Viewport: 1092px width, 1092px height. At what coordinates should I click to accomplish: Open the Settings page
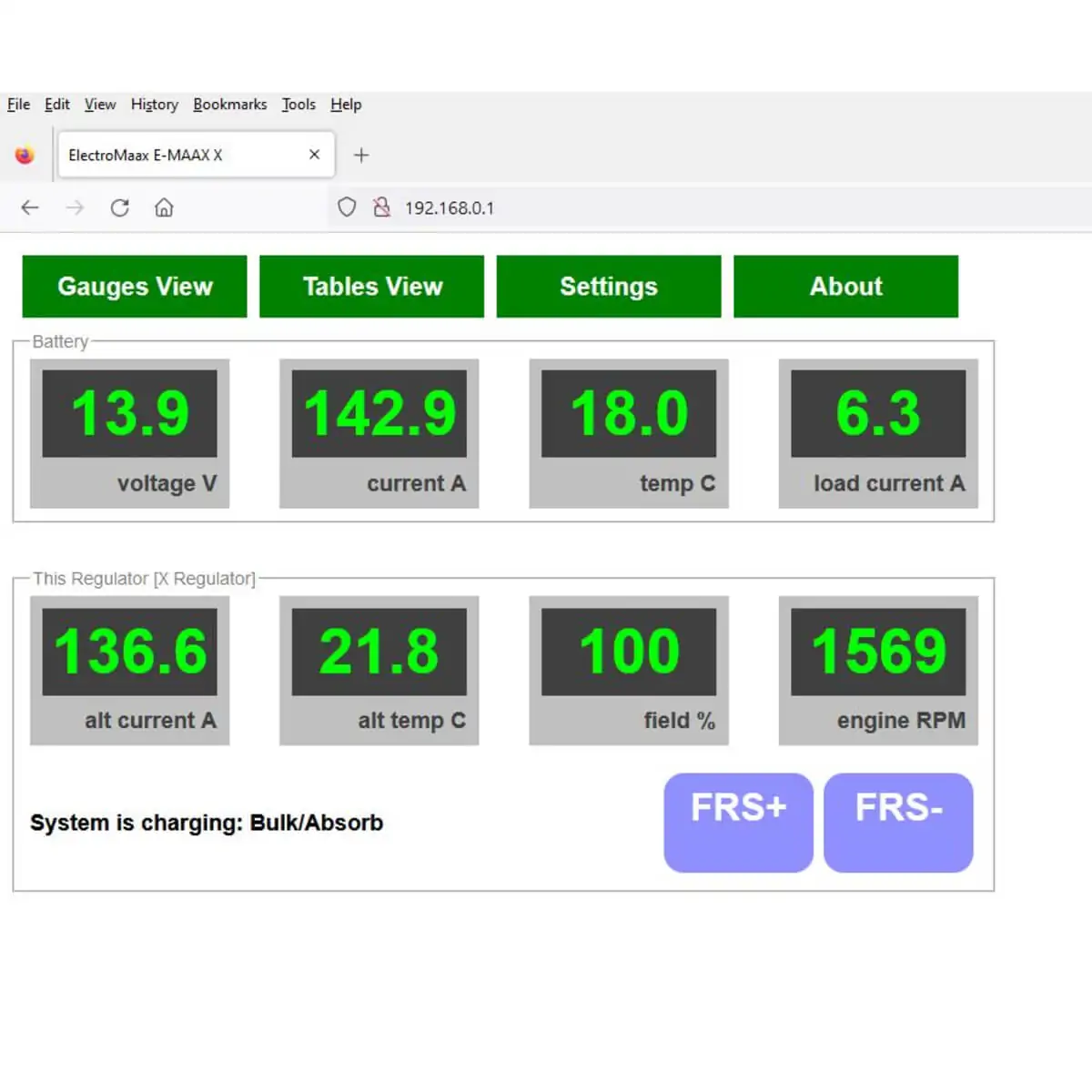(x=609, y=287)
